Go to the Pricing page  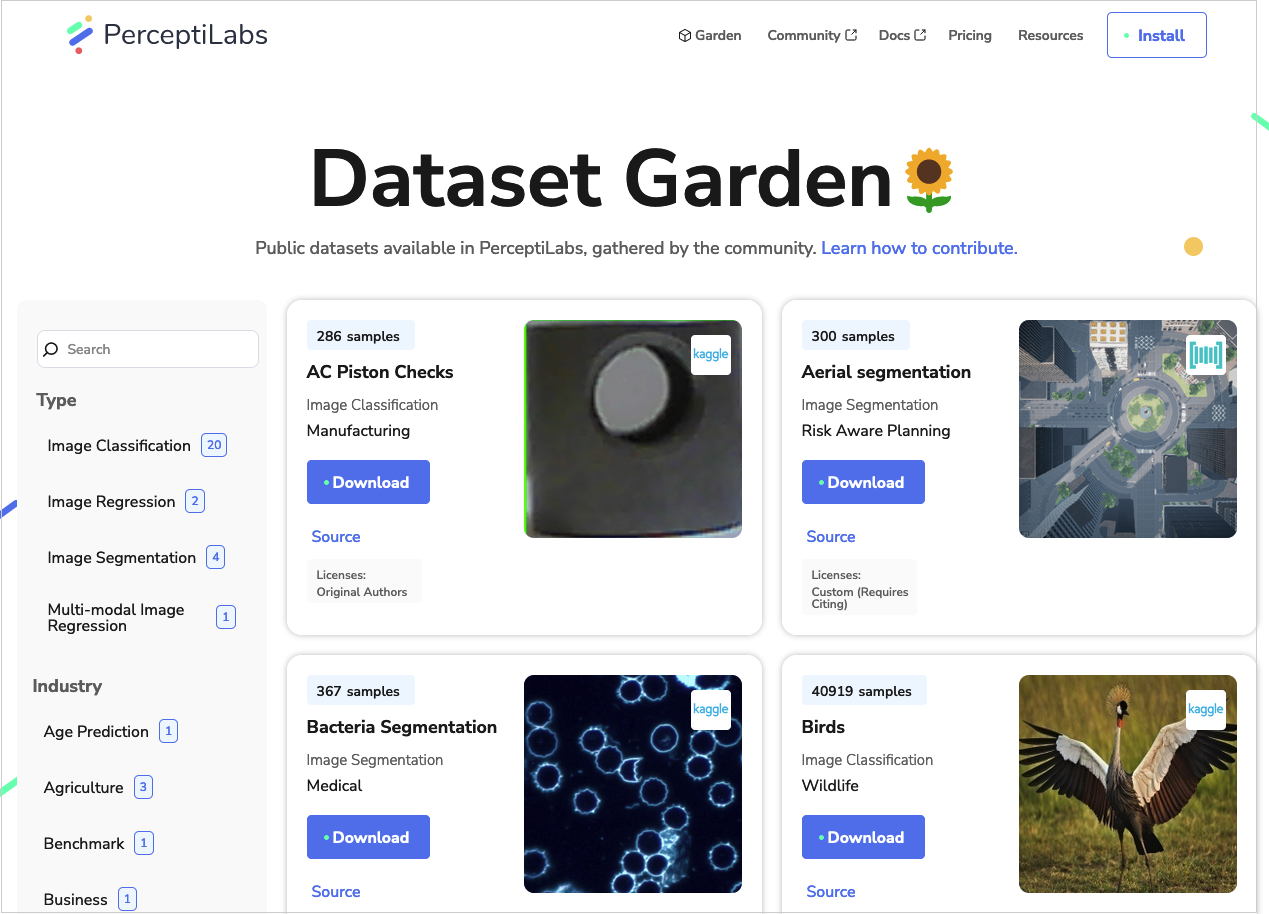tap(970, 35)
